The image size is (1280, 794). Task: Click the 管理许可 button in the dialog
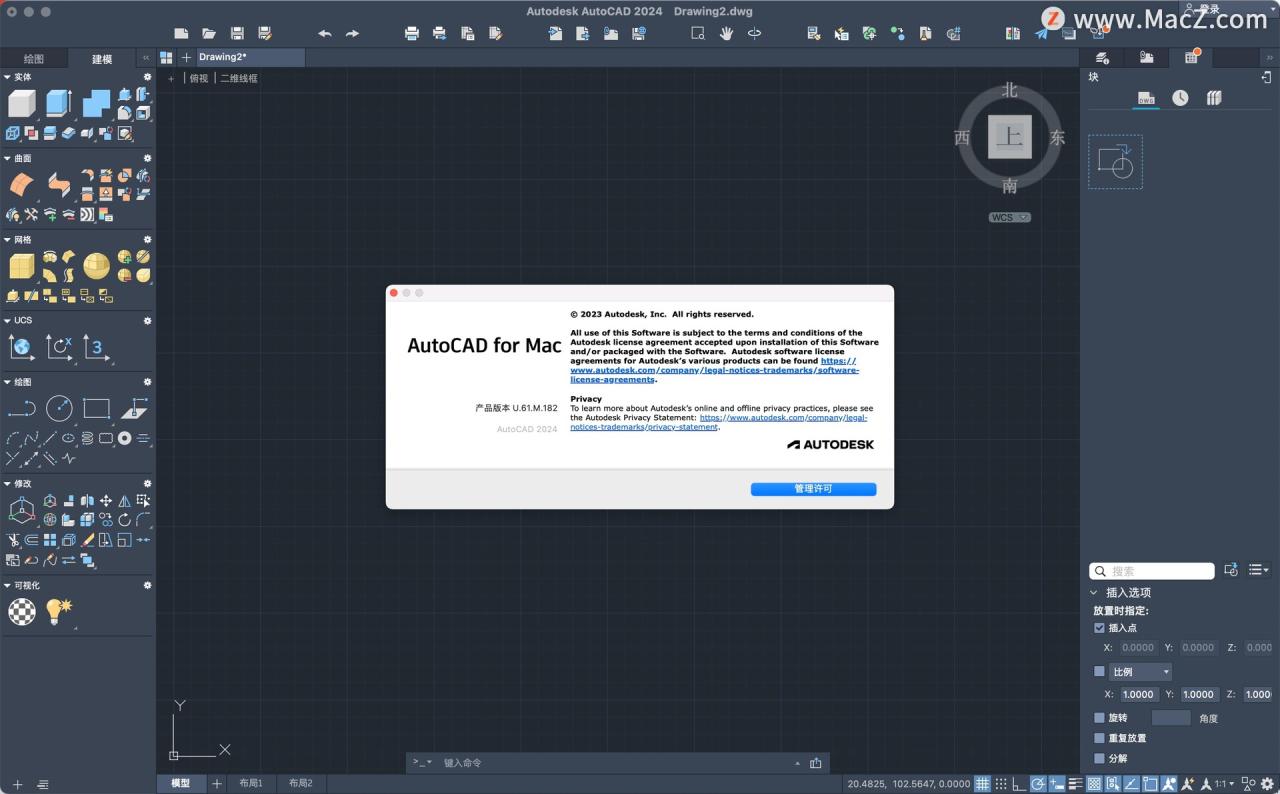point(813,489)
